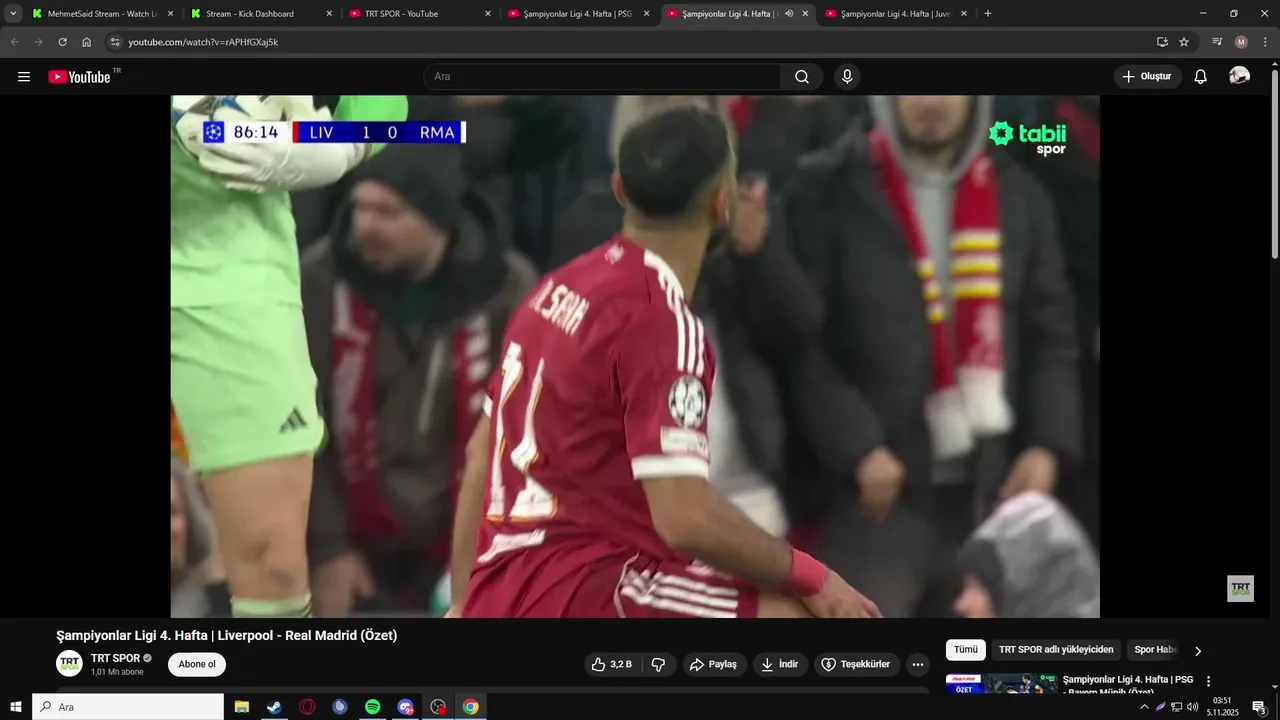Select the Tümü filter chip

[x=966, y=650]
